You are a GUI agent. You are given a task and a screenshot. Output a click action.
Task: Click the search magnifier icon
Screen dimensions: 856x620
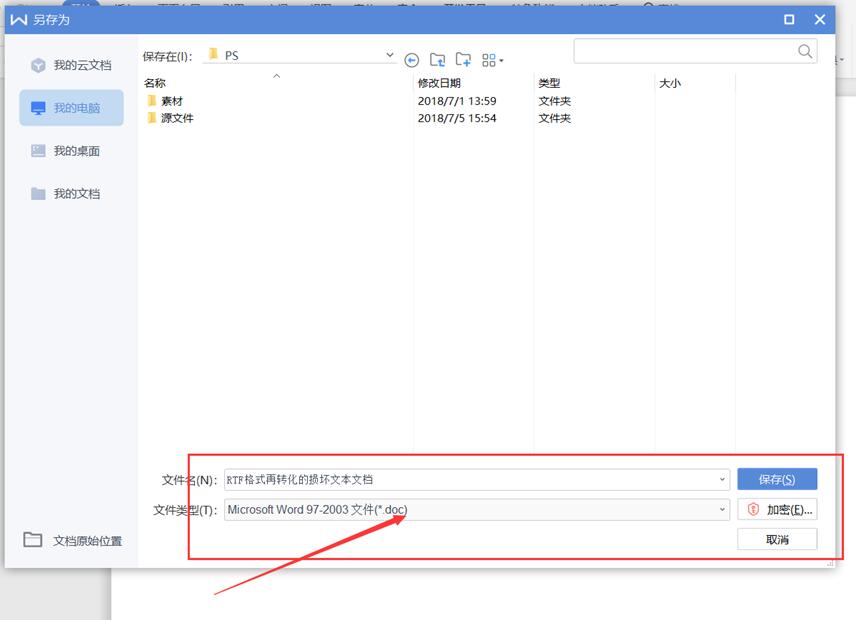[804, 51]
